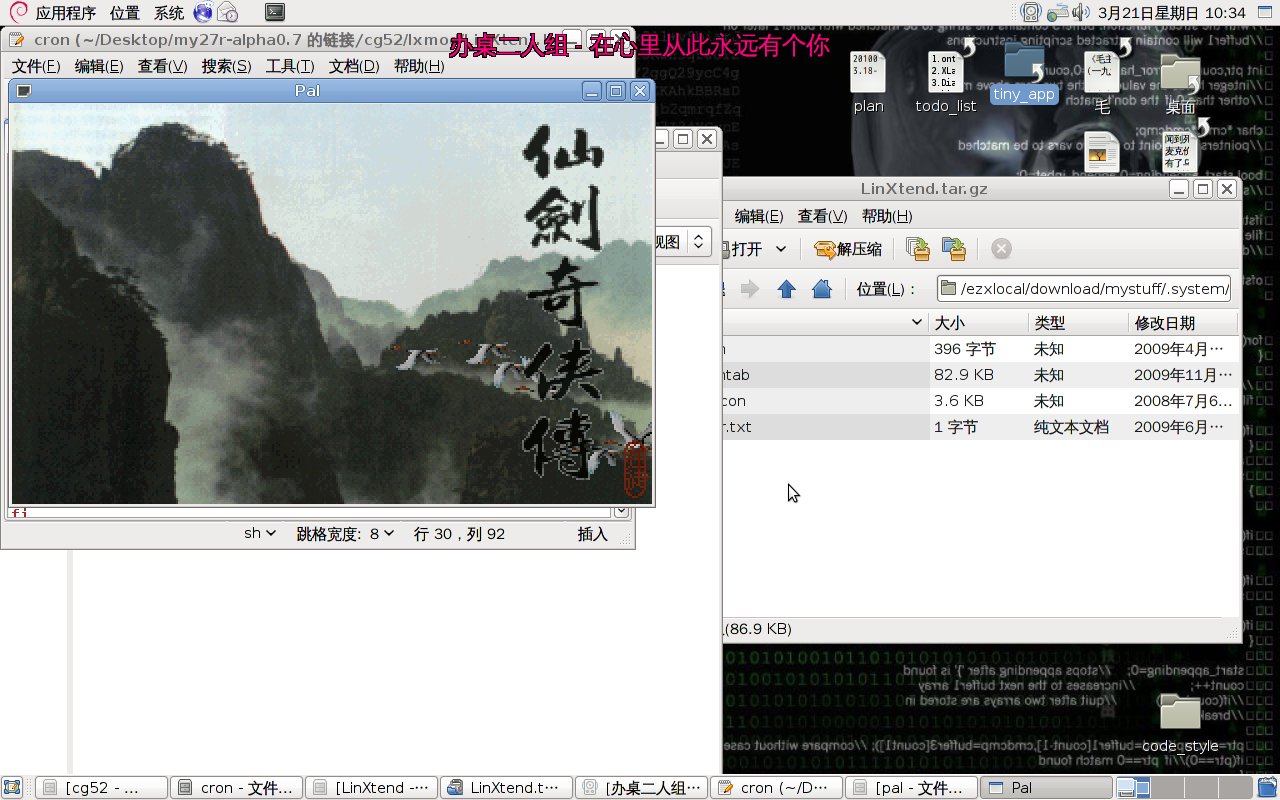The image size is (1280, 800).
Task: Launch the mail clock icon in panel
Action: click(228, 13)
